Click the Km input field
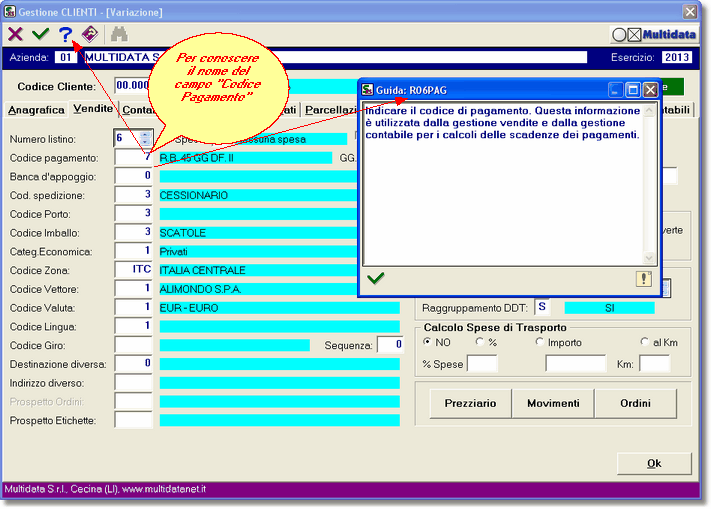 pos(654,364)
